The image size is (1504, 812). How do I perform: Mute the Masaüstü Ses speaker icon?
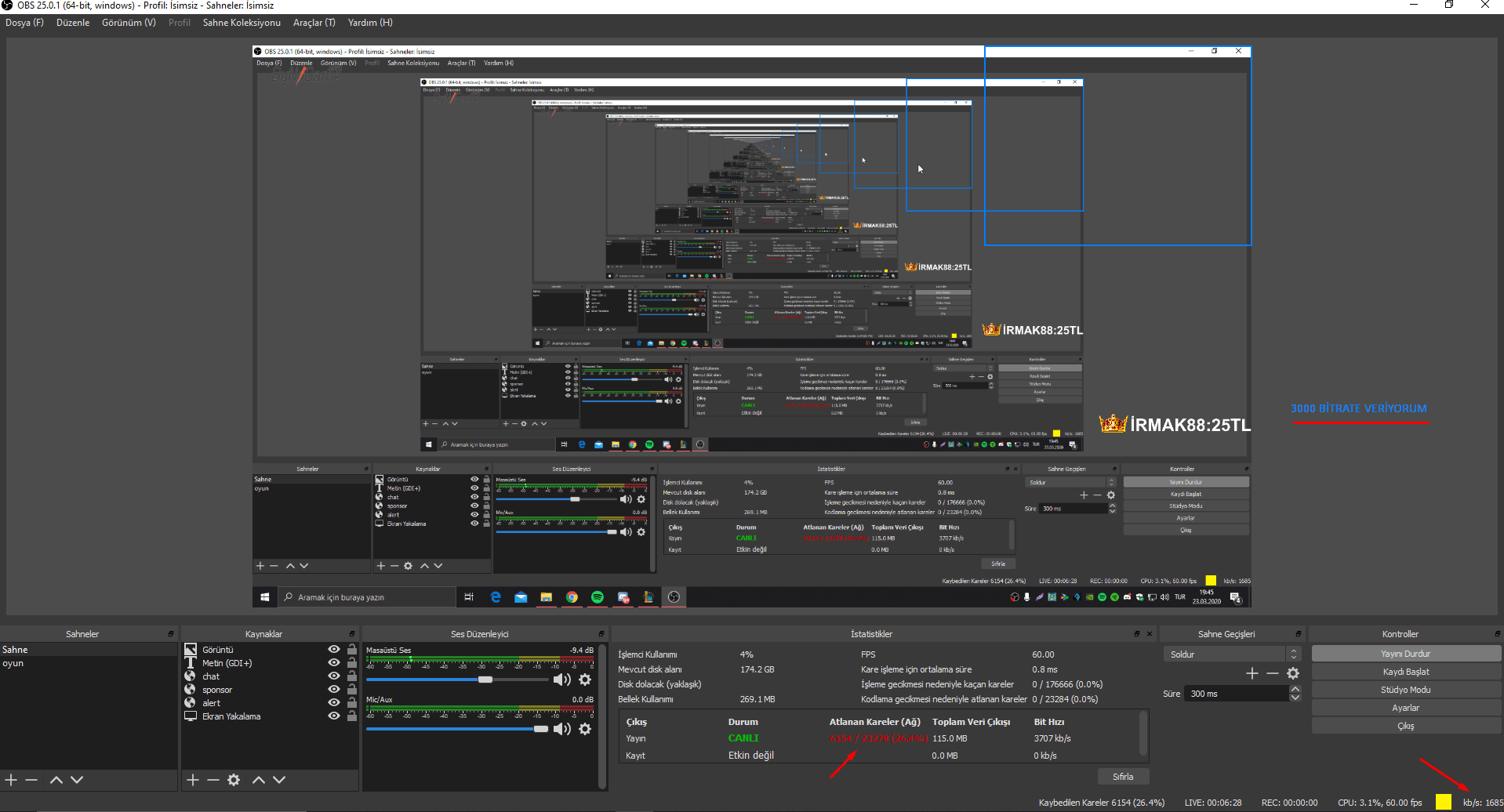[561, 680]
